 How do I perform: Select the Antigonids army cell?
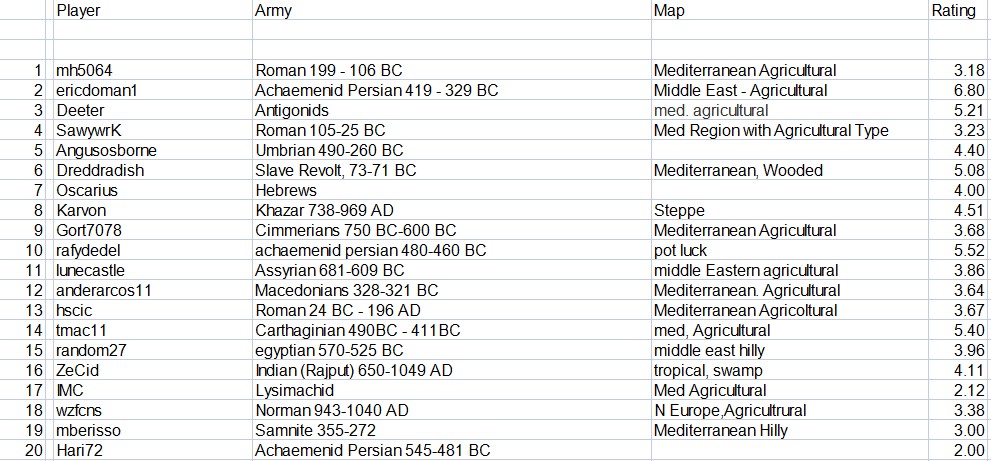[x=452, y=111]
